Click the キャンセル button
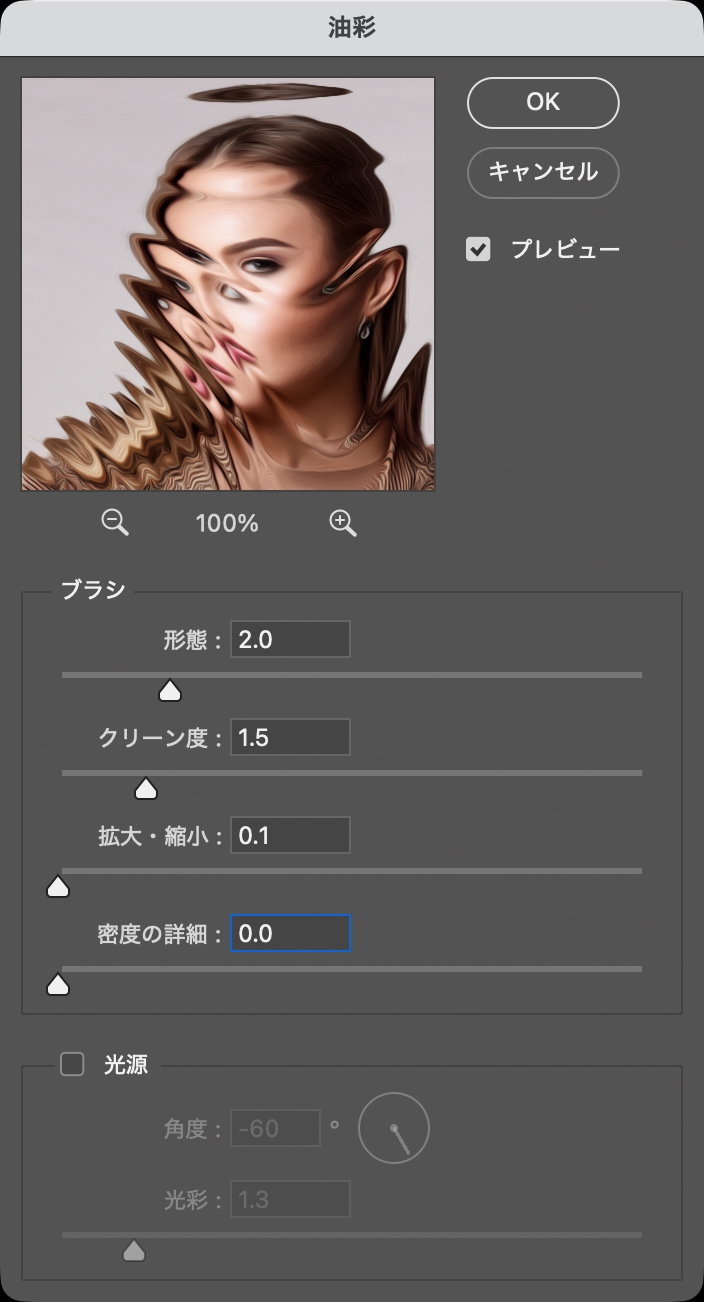704x1302 pixels. (543, 172)
